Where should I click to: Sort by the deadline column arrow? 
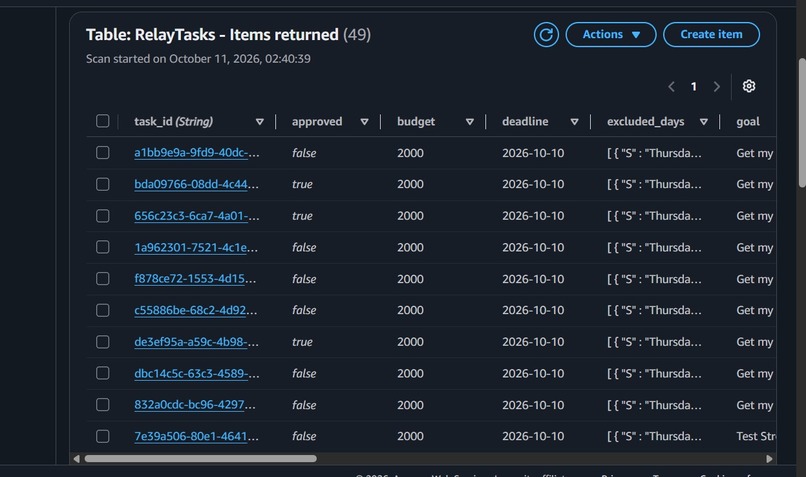575,122
